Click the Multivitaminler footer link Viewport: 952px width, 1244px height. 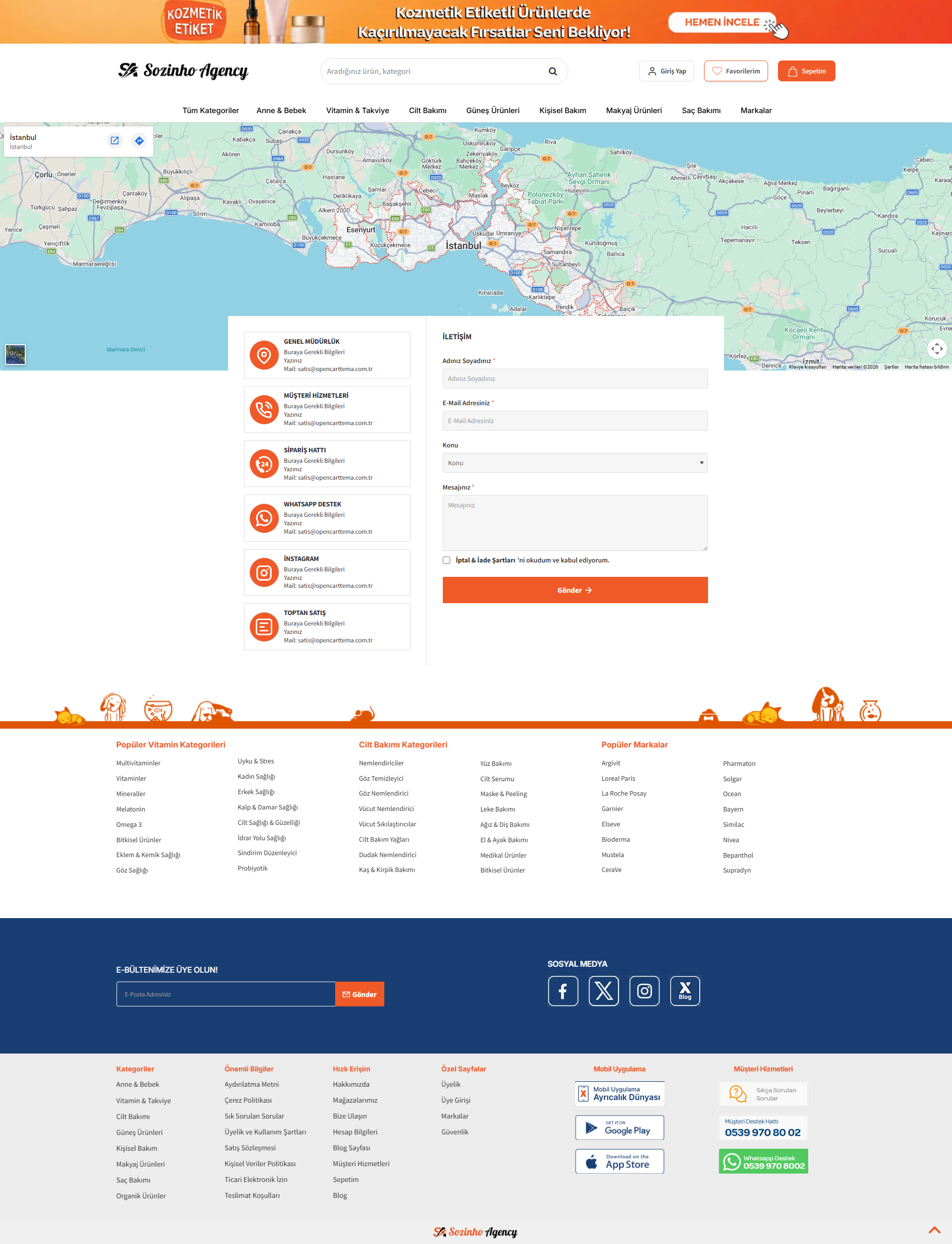click(x=138, y=763)
